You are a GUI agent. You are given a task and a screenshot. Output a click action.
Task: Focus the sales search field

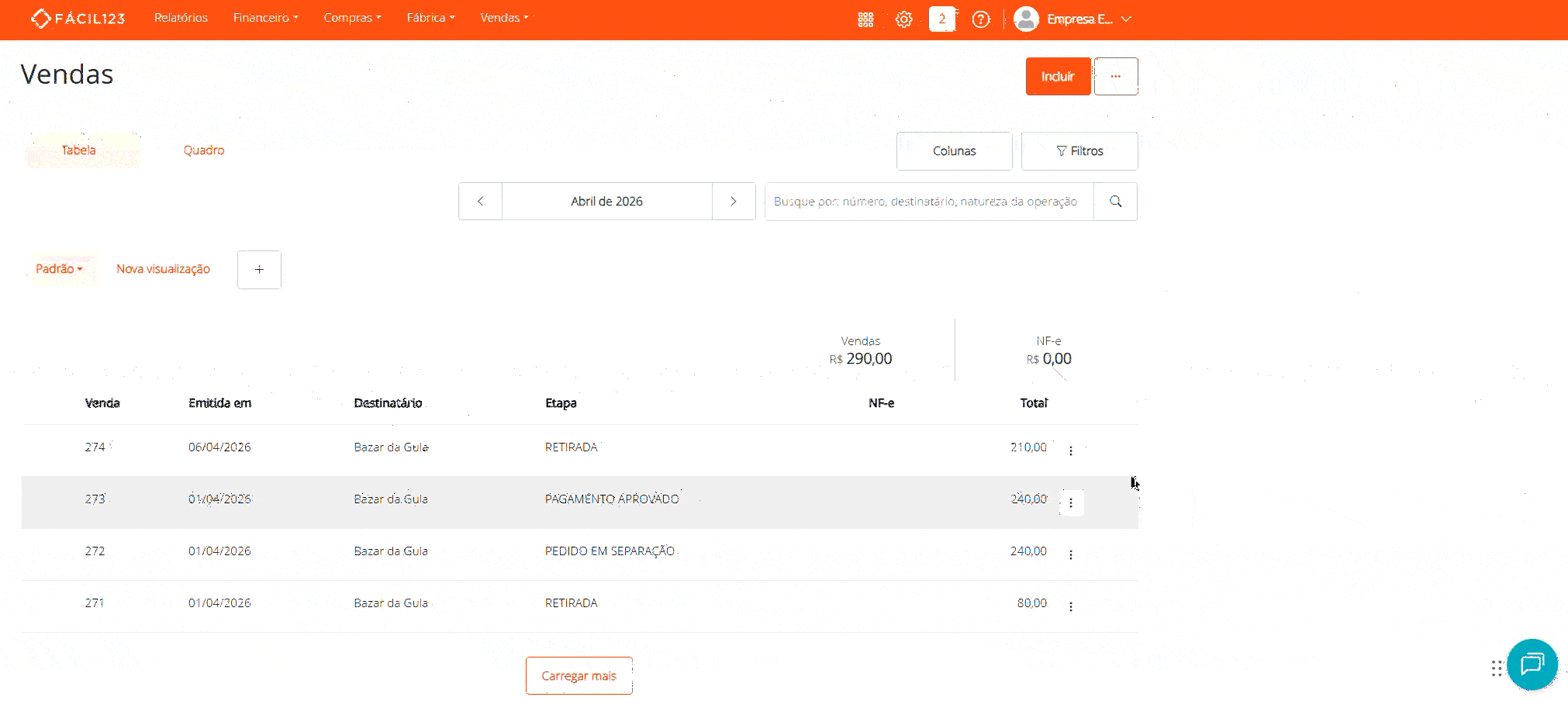(929, 202)
